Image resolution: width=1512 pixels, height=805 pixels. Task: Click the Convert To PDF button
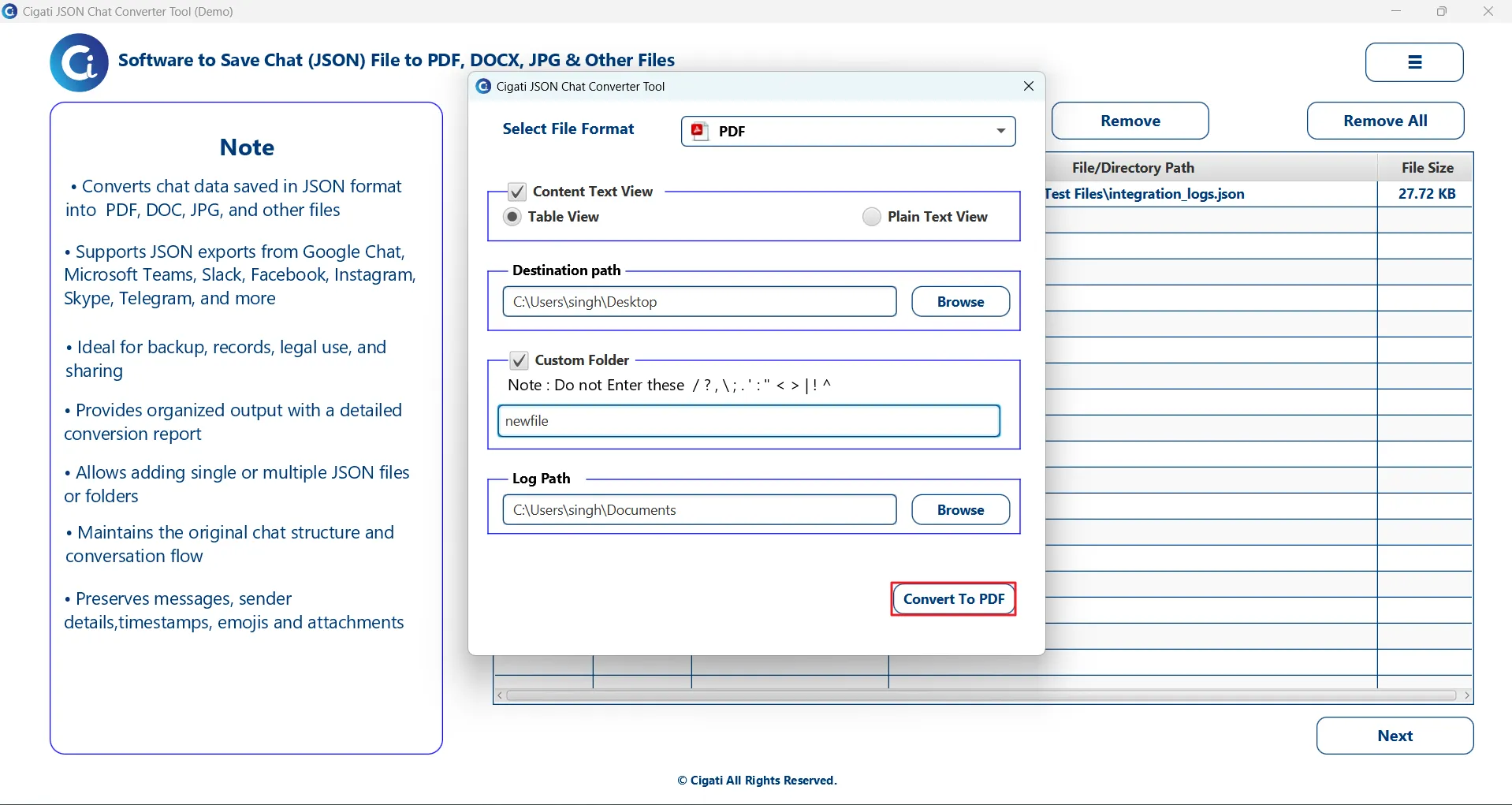(x=953, y=599)
